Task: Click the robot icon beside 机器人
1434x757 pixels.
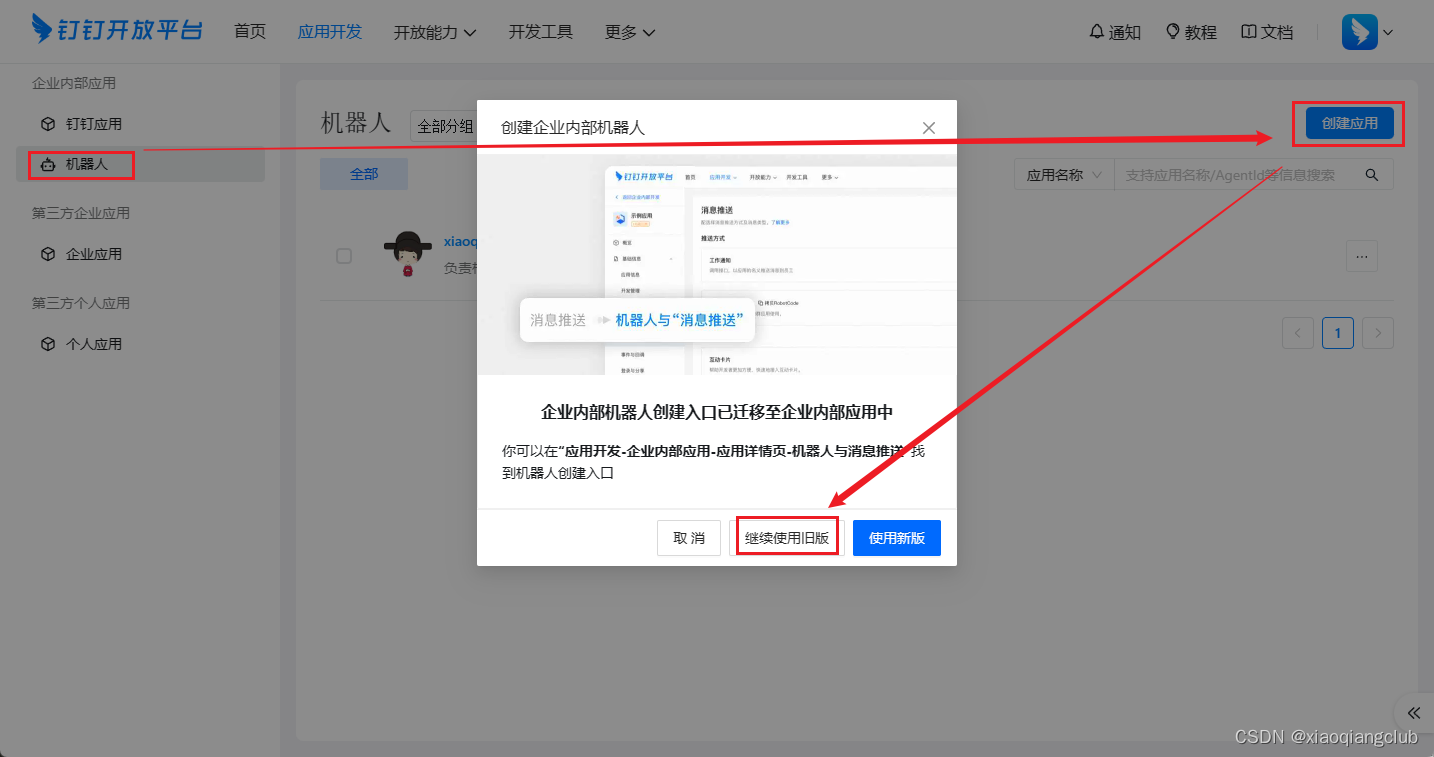Action: (x=48, y=164)
